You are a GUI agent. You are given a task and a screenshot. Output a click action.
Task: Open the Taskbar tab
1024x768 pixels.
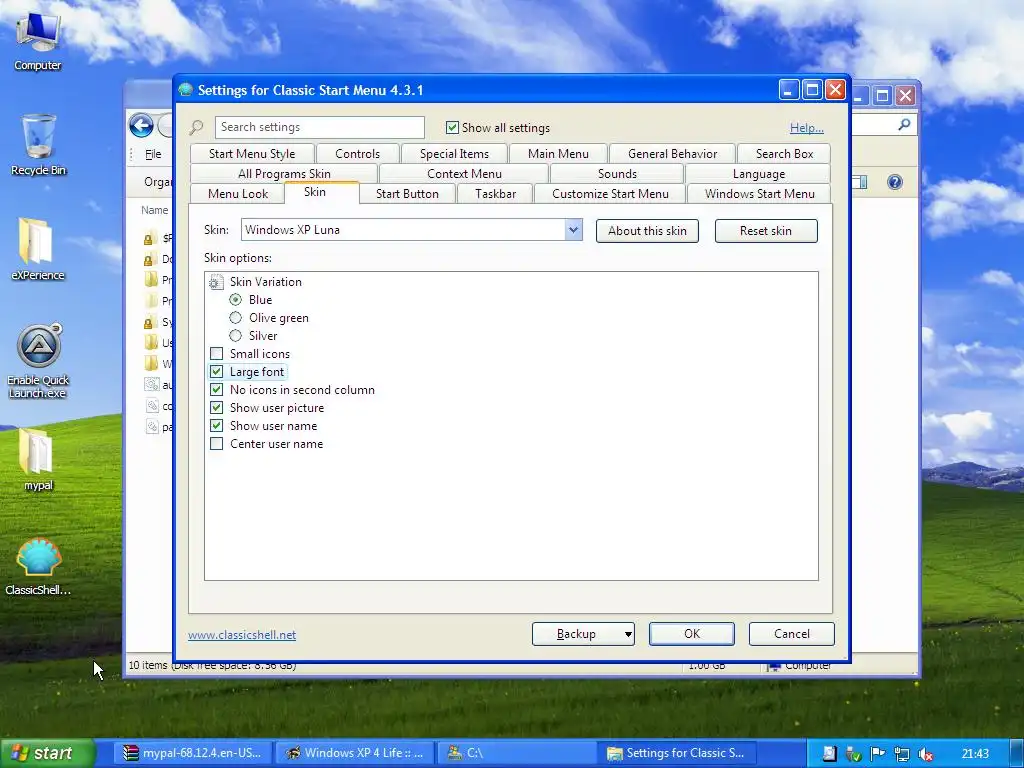click(496, 193)
